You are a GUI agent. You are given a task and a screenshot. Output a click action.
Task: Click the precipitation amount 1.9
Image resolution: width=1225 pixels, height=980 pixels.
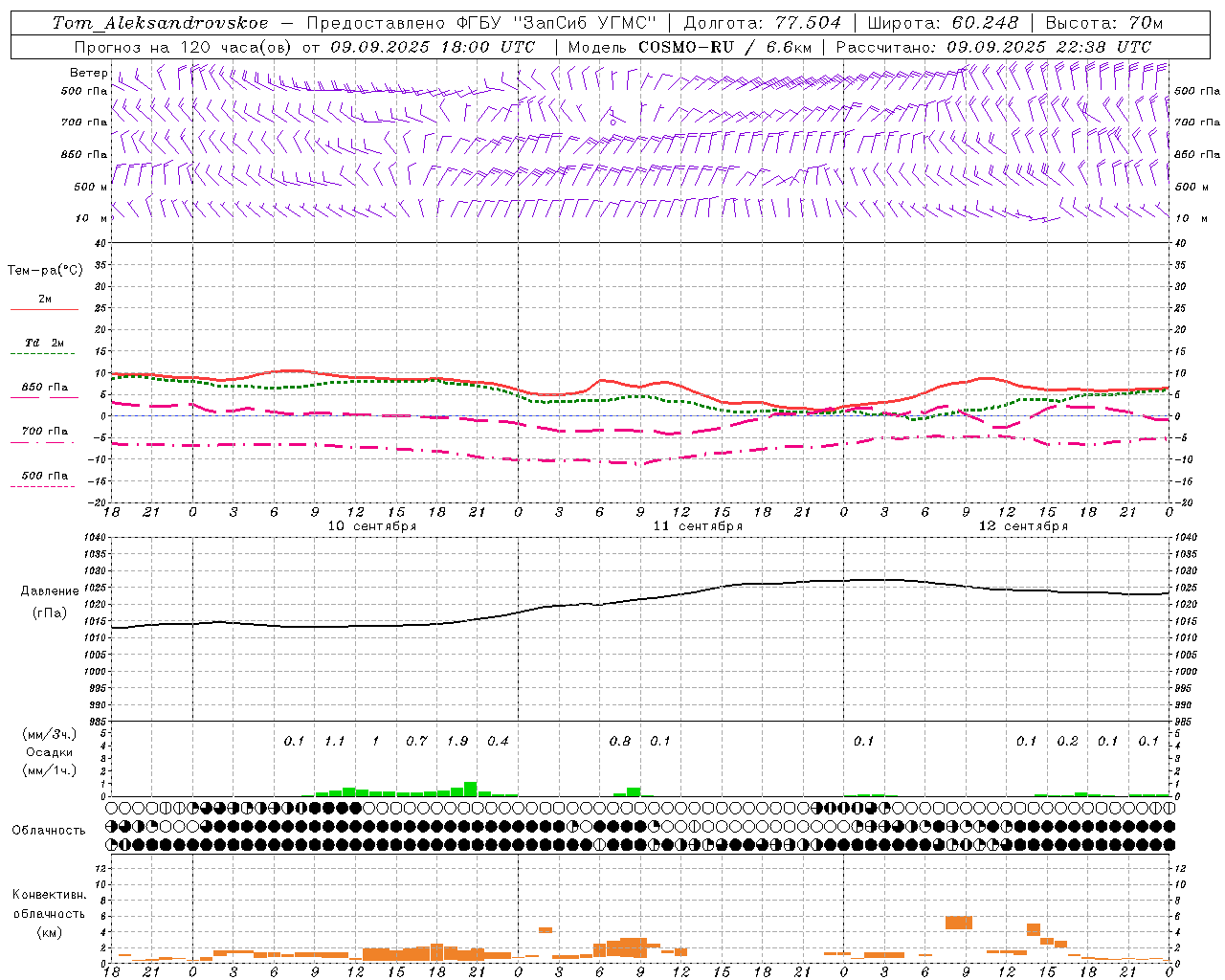coord(457,742)
